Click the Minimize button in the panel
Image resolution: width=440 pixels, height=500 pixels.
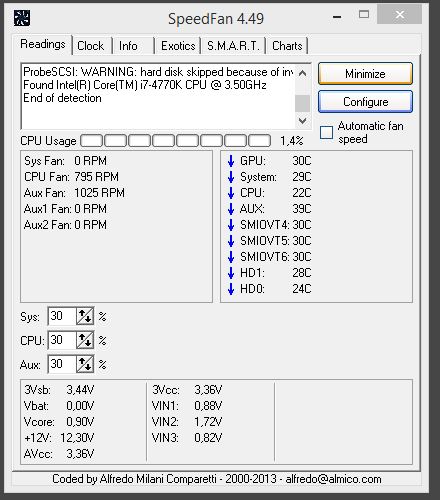pyautogui.click(x=365, y=74)
